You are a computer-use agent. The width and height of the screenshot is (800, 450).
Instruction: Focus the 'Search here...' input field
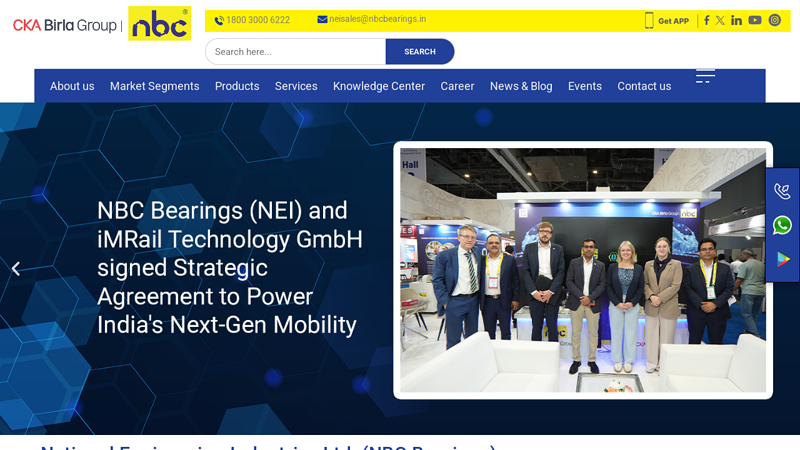[296, 52]
